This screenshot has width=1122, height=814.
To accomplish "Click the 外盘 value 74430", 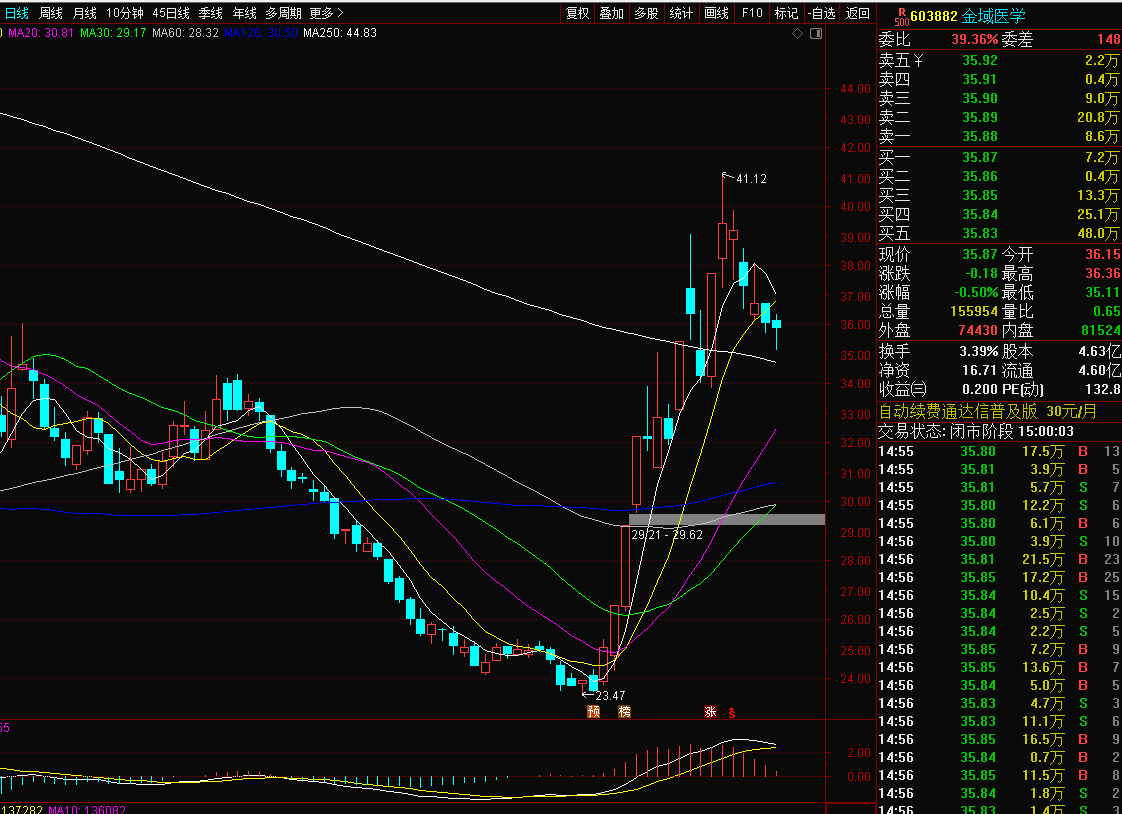I will pos(978,330).
